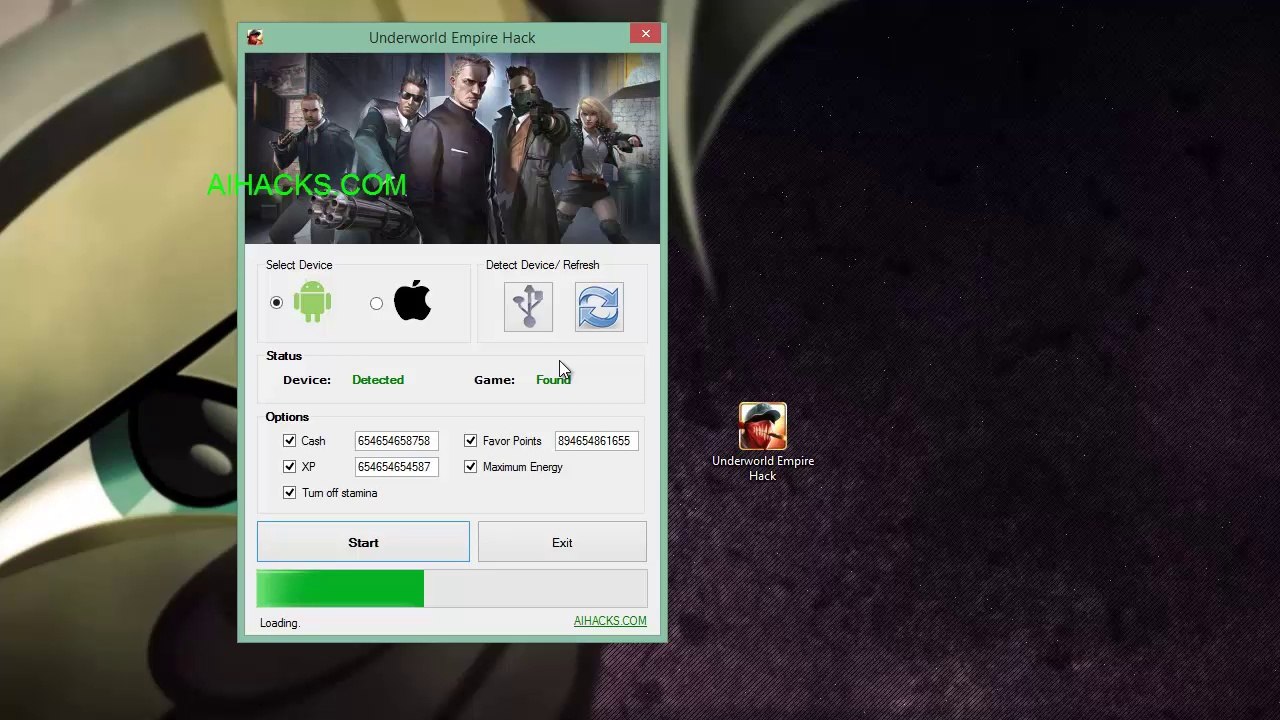Click the "Found" game status text
This screenshot has height=720, width=1280.
pyautogui.click(x=553, y=380)
